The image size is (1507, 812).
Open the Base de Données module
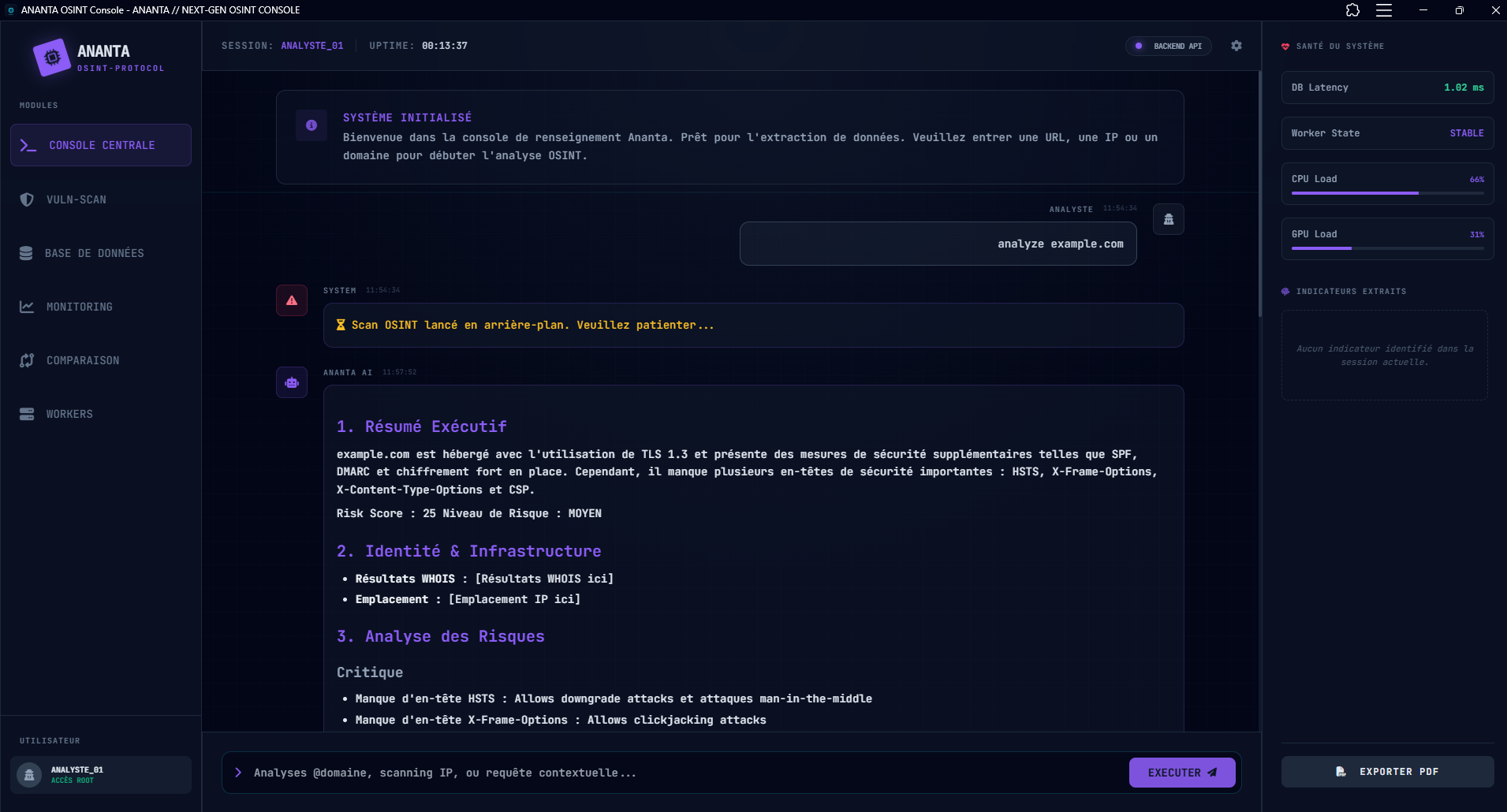(101, 253)
